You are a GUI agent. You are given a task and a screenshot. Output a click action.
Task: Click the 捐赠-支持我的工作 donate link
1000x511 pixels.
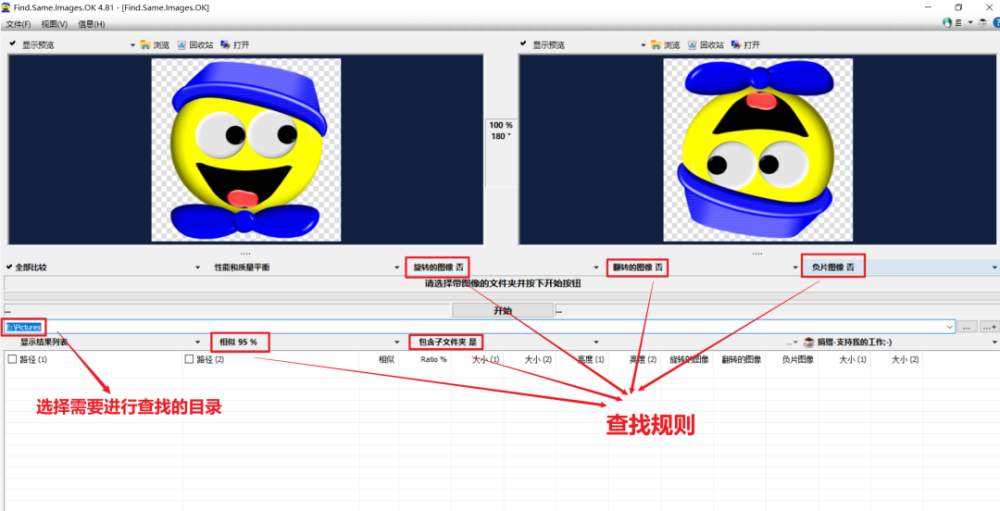coord(855,343)
